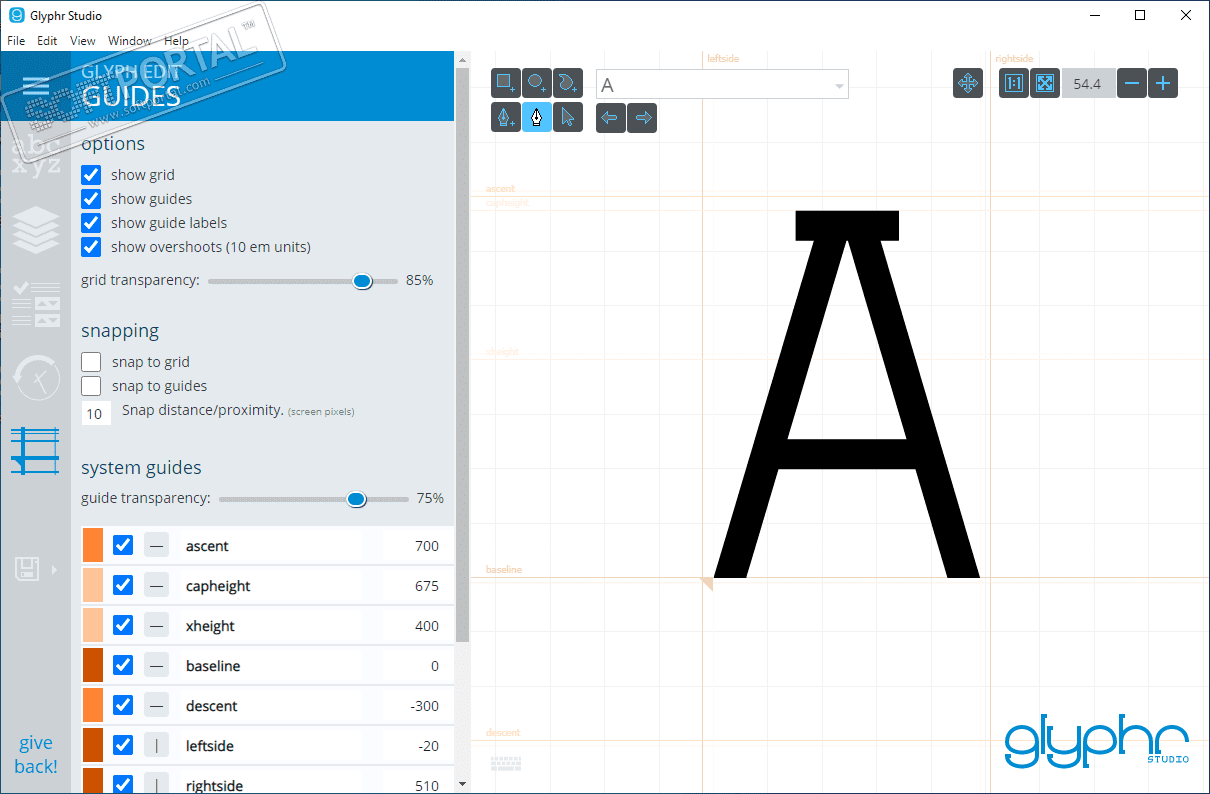Open the glyph chooser abc xyz panel
1210x794 pixels.
35,157
